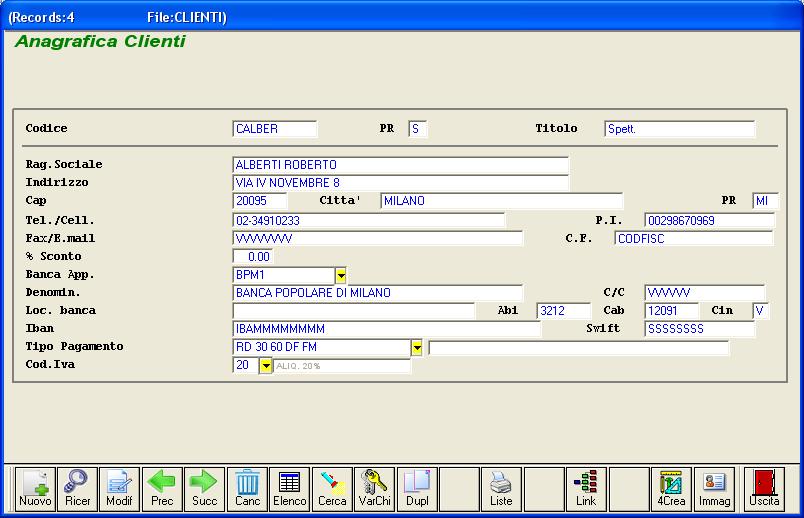Duplicate the record with Dupl
Image resolution: width=804 pixels, height=518 pixels.
(417, 489)
